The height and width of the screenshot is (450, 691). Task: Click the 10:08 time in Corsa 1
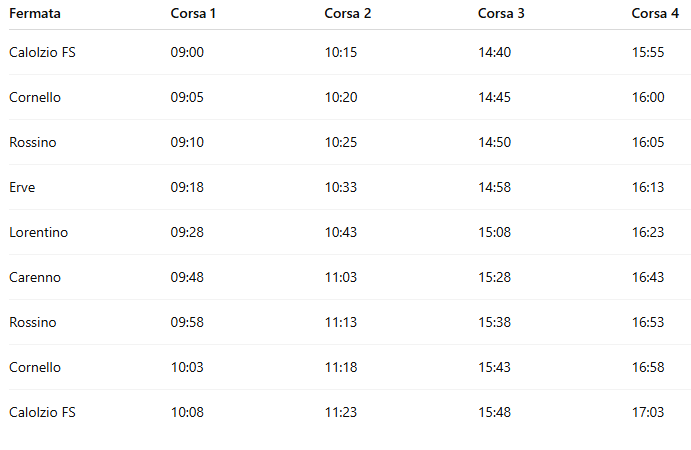(187, 412)
